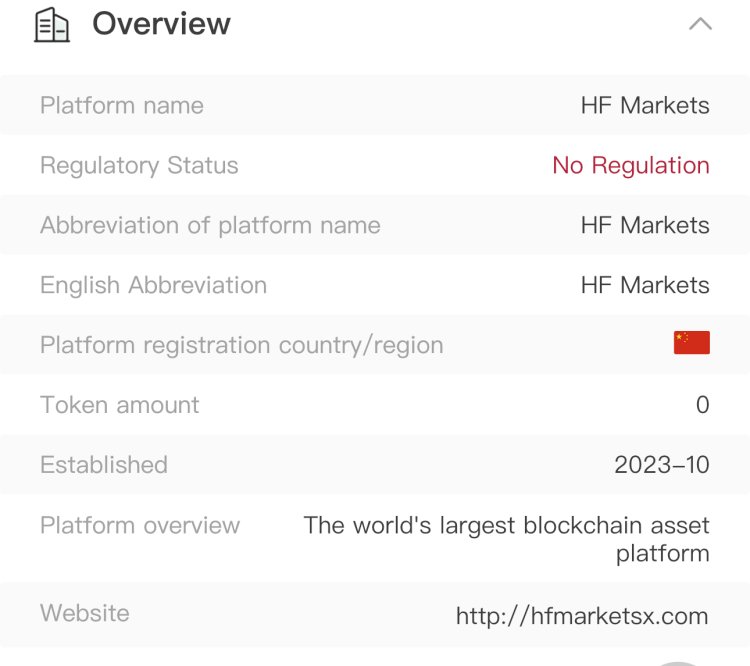
Task: Click "The world's largest blockchain asset platform" text
Action: point(507,539)
